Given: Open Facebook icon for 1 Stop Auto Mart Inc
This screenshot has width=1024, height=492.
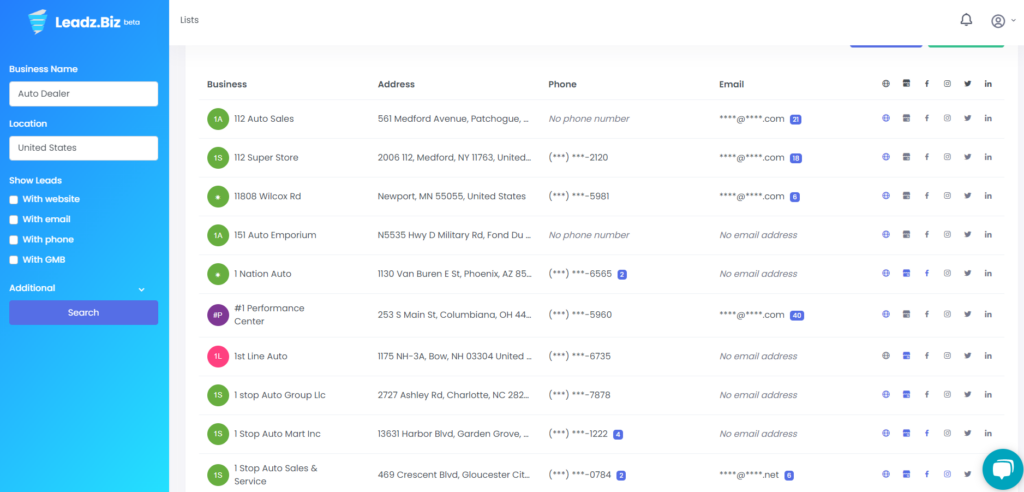Looking at the screenshot, I should pyautogui.click(x=926, y=433).
